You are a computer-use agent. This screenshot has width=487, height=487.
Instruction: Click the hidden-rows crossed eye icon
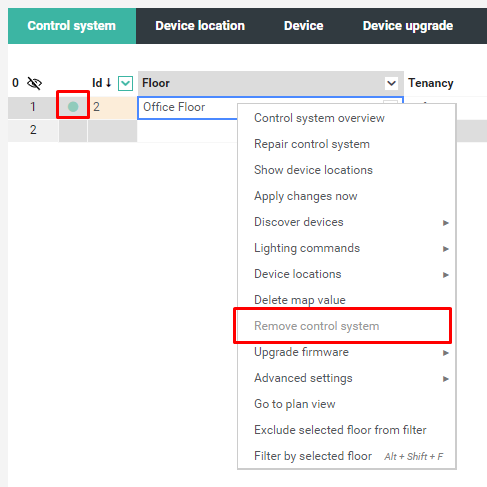[x=34, y=83]
